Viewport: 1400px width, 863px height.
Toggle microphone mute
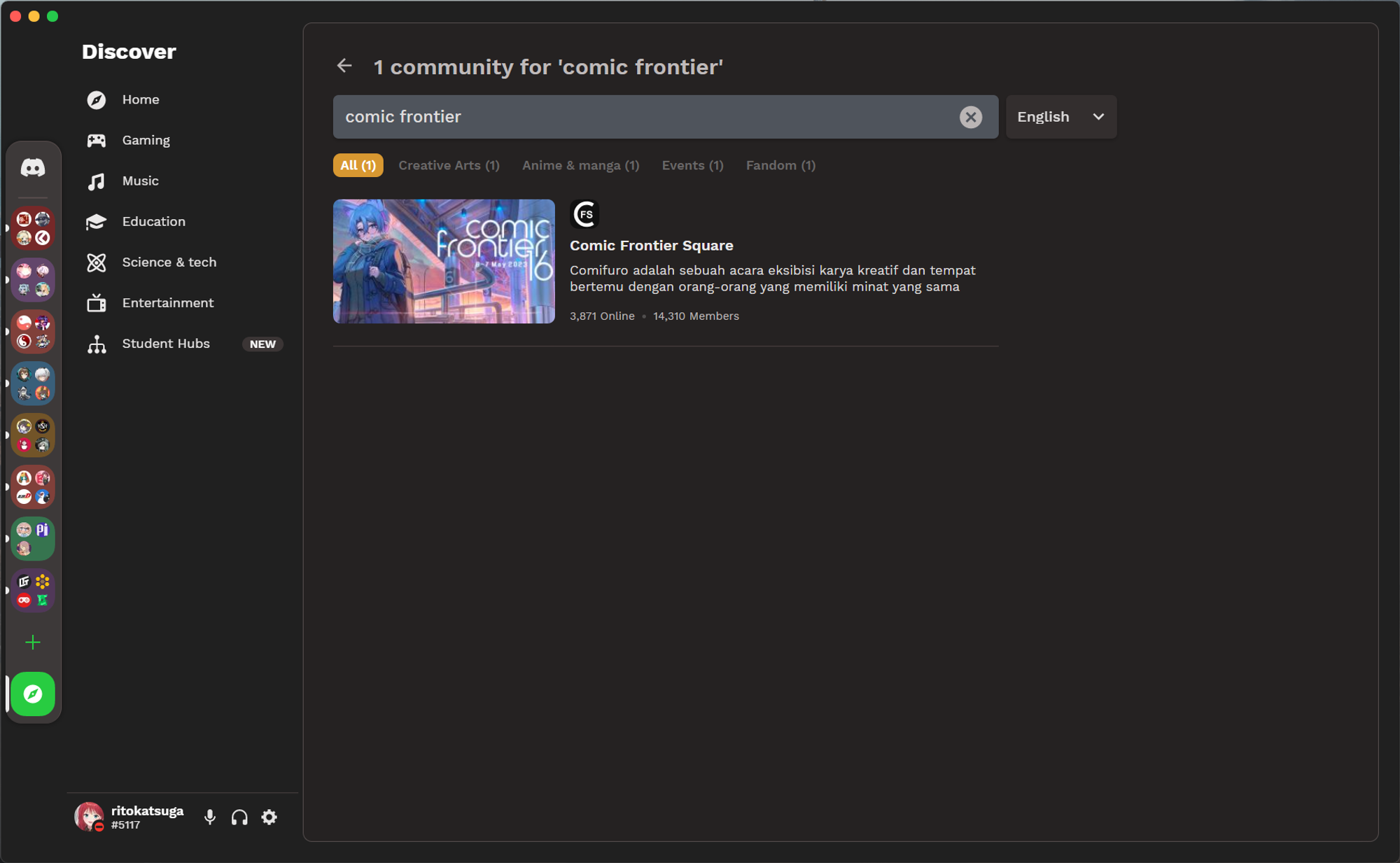tap(210, 817)
